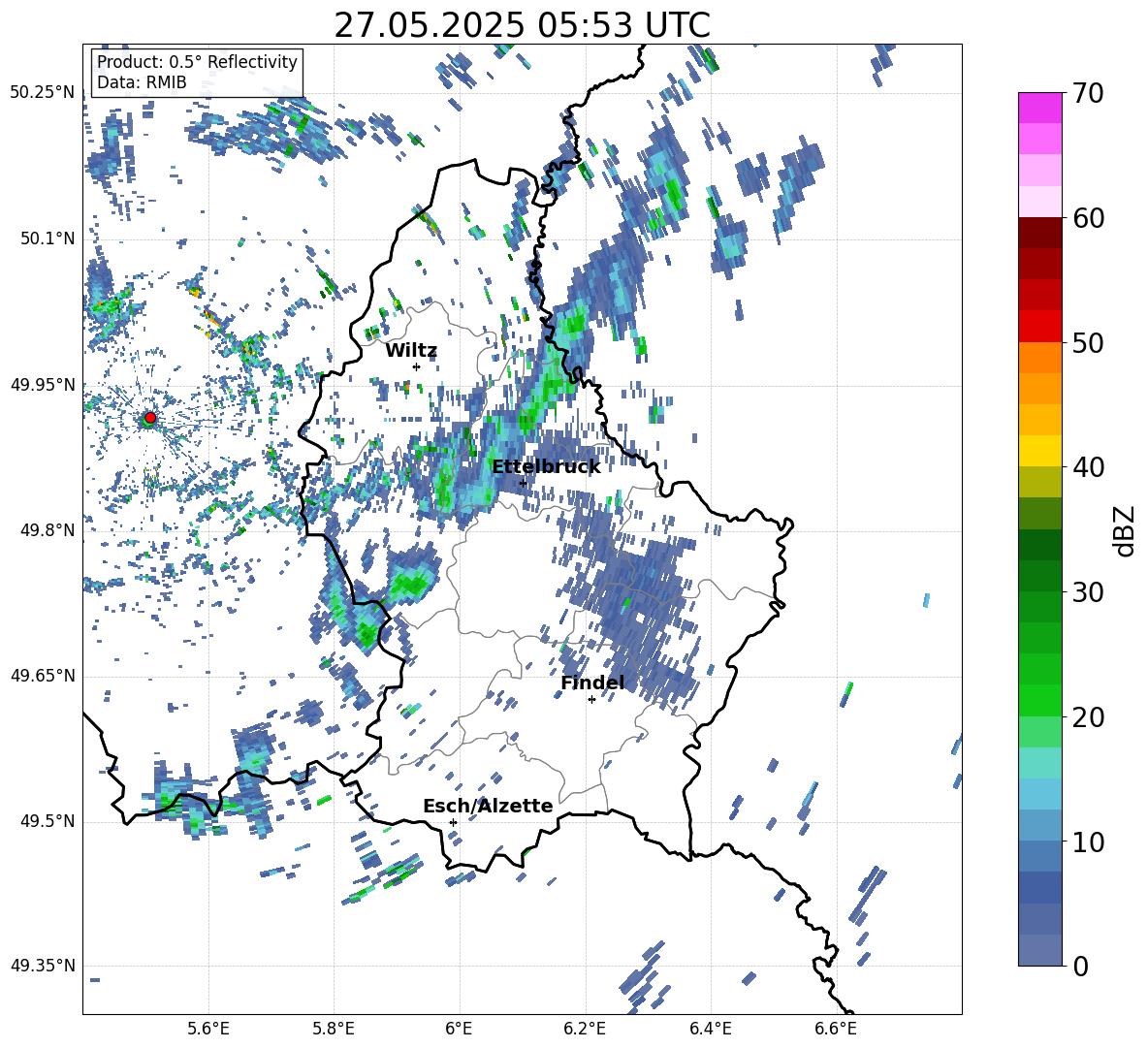Click the colorbar label 40

[x=1089, y=467]
